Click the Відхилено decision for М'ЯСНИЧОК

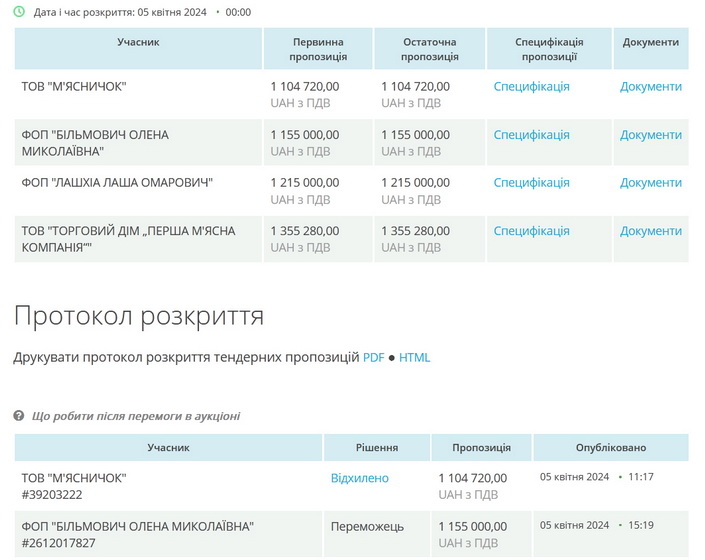click(359, 478)
